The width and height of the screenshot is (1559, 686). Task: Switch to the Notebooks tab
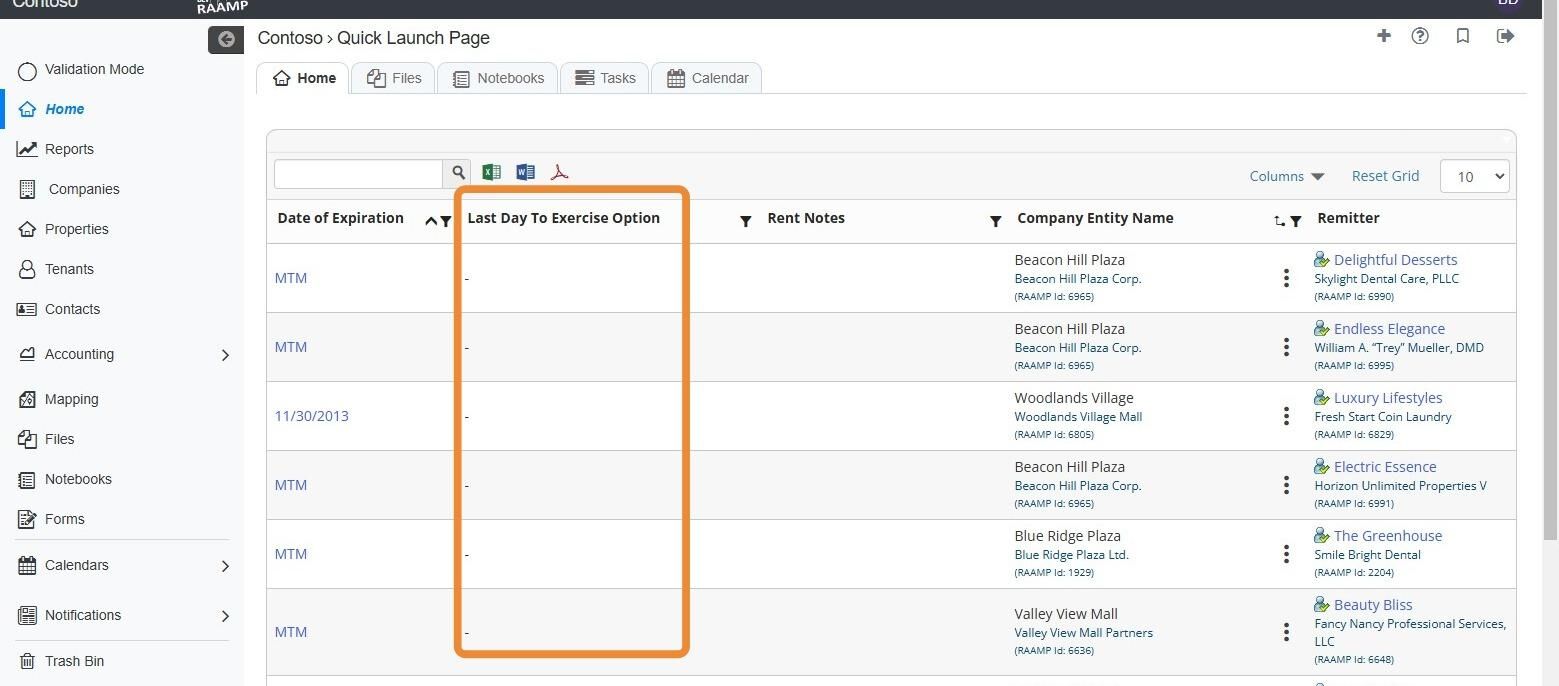(498, 78)
